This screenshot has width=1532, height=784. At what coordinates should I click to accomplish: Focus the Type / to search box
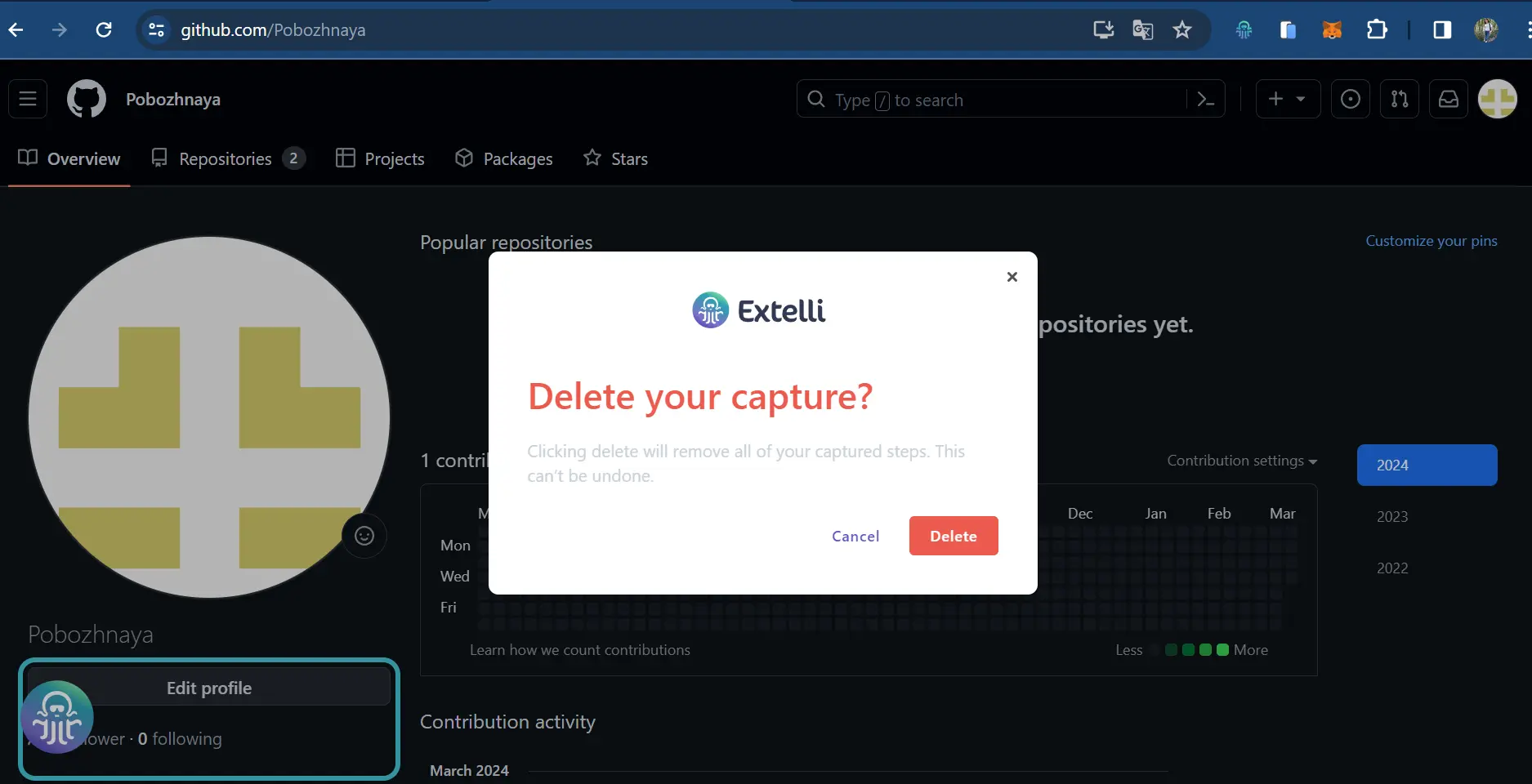[993, 99]
